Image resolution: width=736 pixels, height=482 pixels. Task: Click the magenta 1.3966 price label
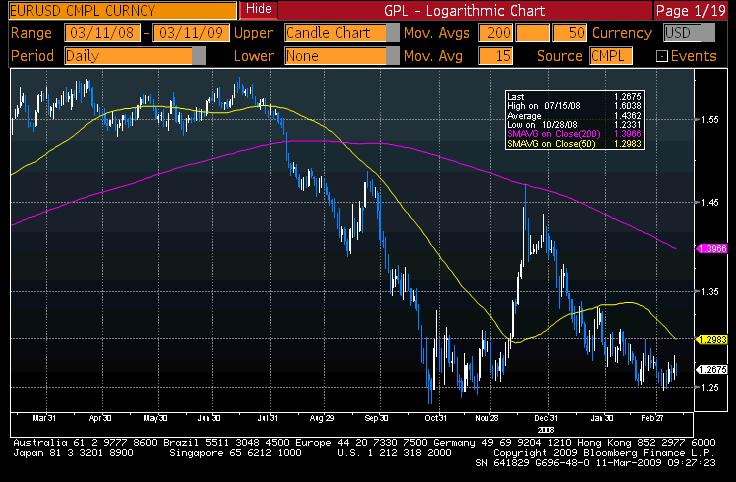pyautogui.click(x=713, y=248)
